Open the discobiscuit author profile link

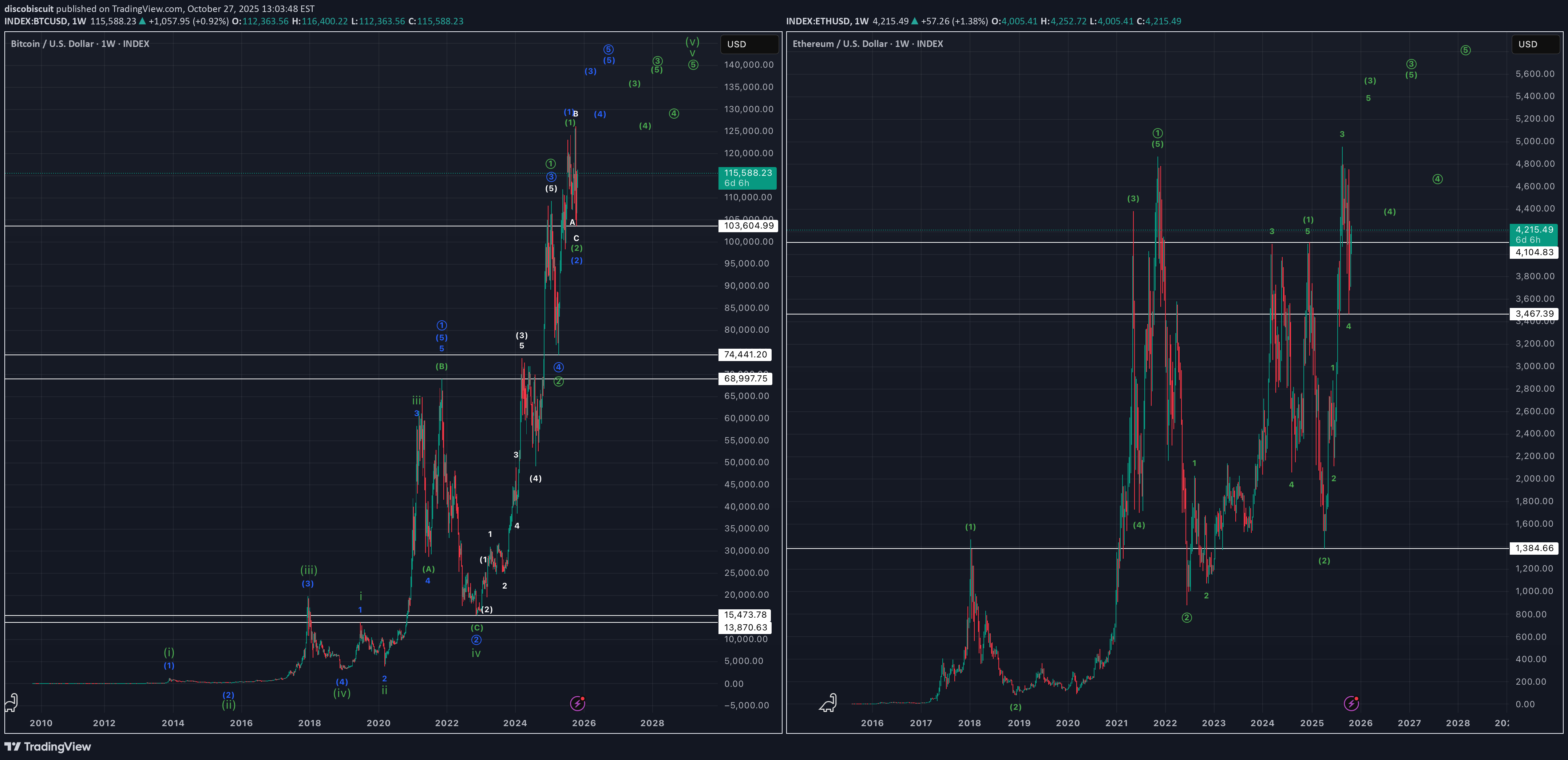[29, 8]
